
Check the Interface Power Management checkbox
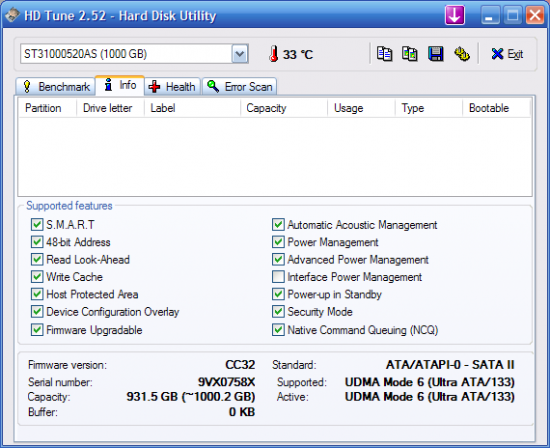point(278,277)
